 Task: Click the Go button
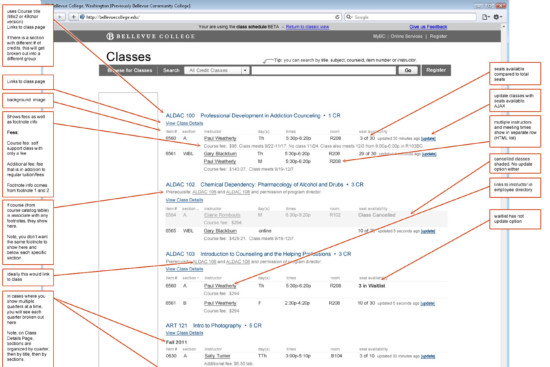408,70
